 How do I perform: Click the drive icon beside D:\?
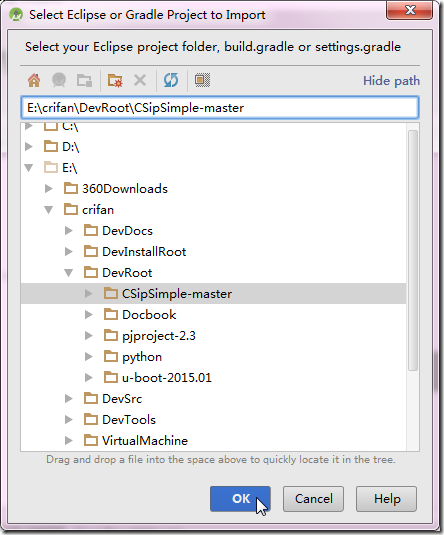tap(51, 146)
